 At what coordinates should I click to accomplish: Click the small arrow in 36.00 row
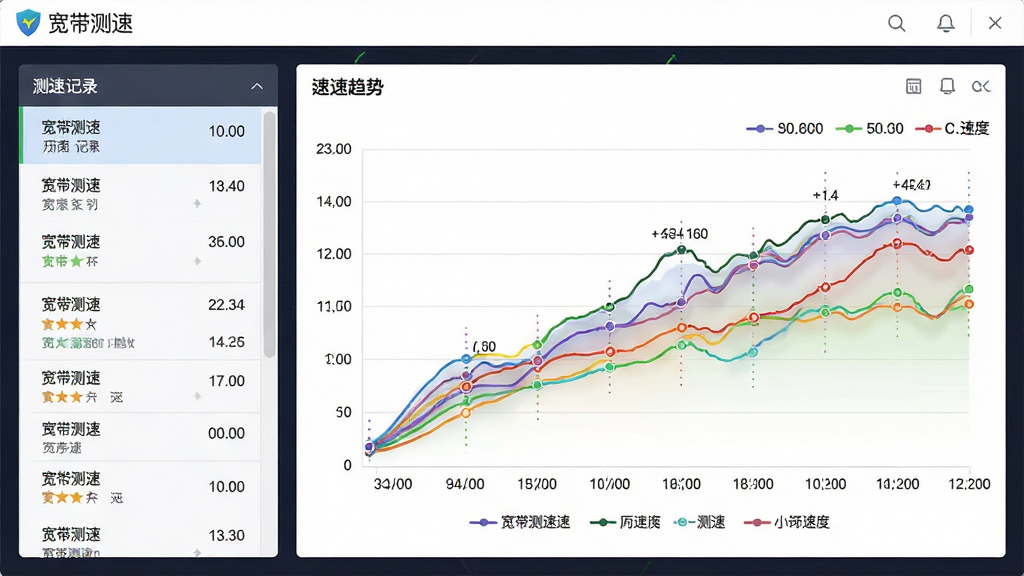click(x=197, y=261)
